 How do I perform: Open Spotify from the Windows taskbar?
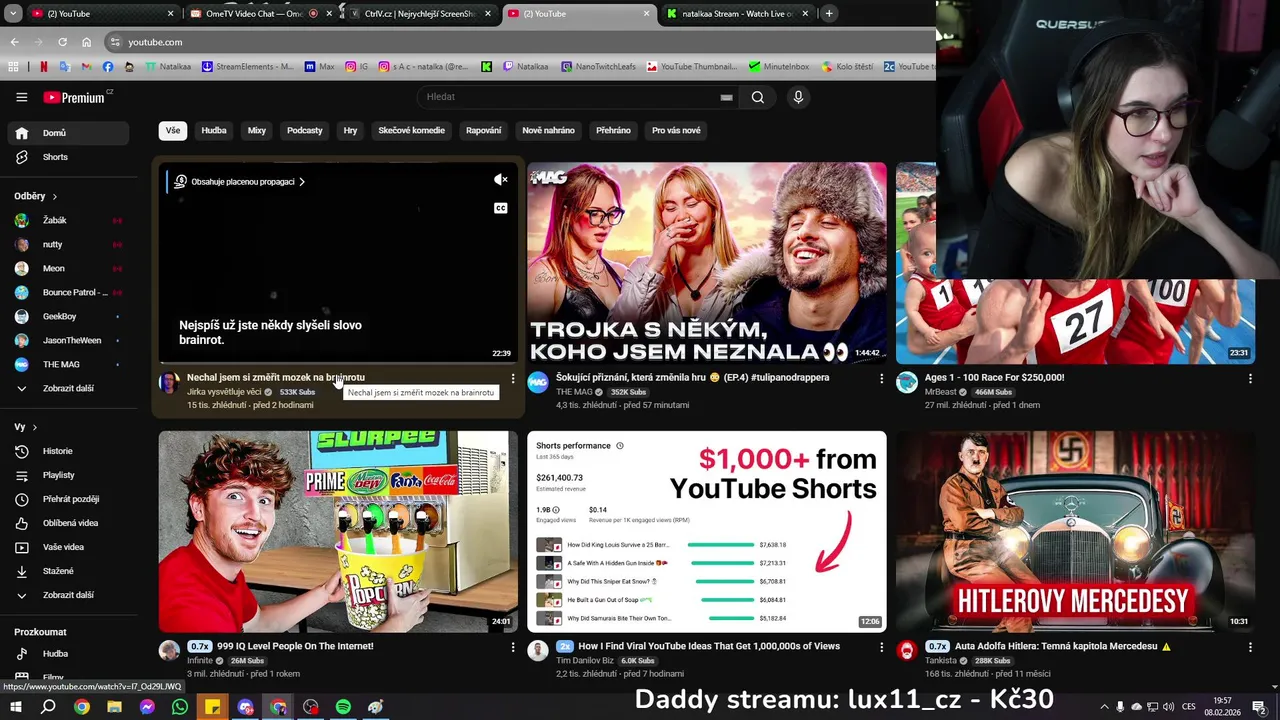[343, 707]
